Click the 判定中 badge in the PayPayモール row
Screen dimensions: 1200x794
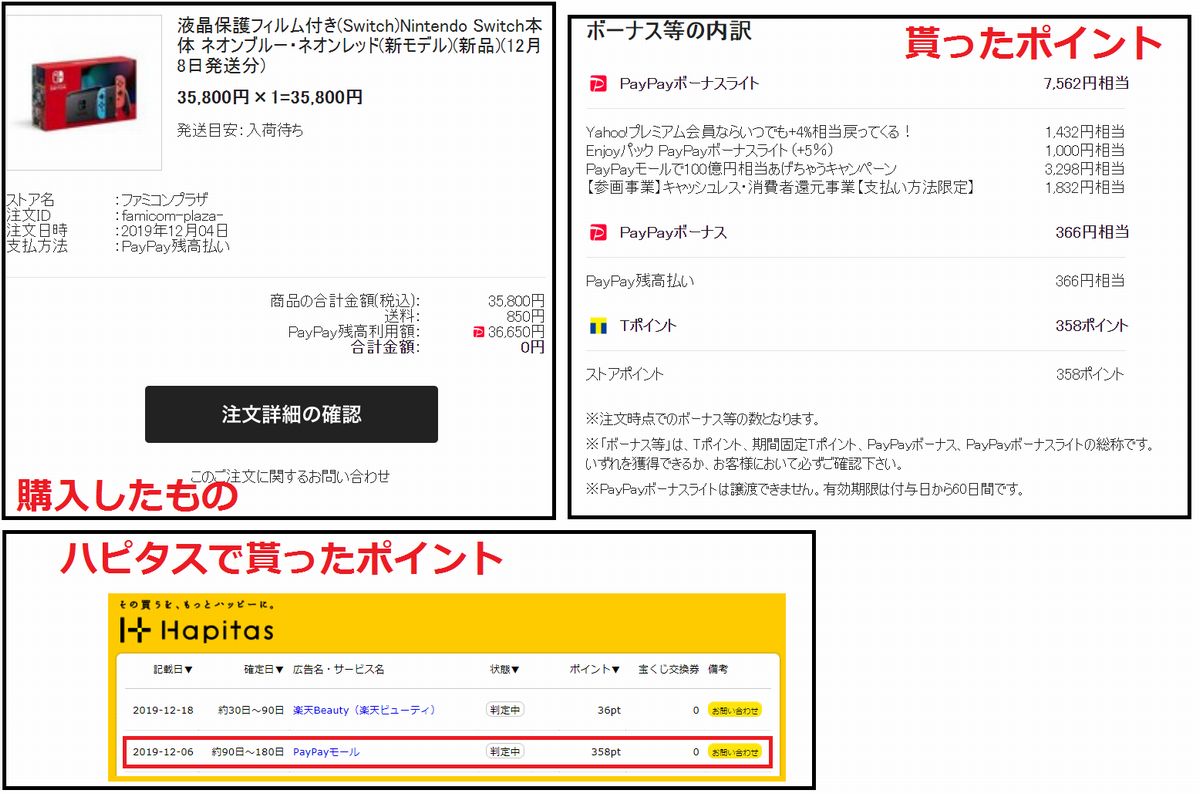pyautogui.click(x=505, y=752)
